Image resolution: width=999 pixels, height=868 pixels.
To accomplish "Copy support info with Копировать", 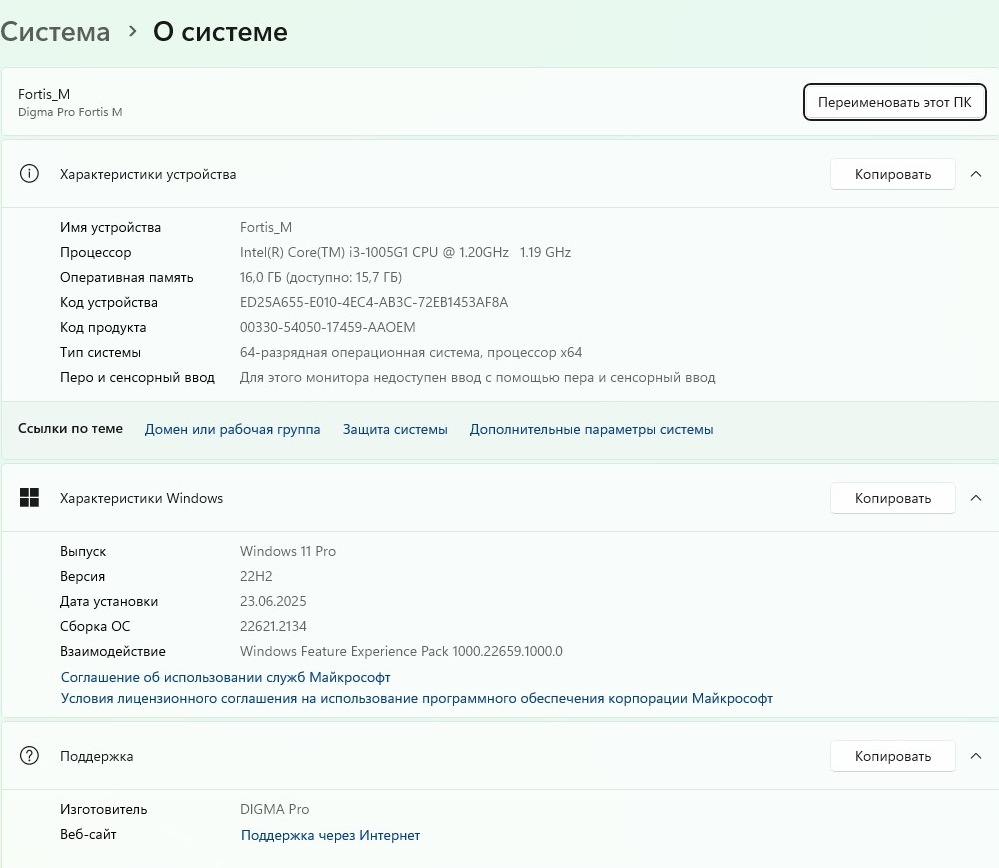I will point(892,756).
